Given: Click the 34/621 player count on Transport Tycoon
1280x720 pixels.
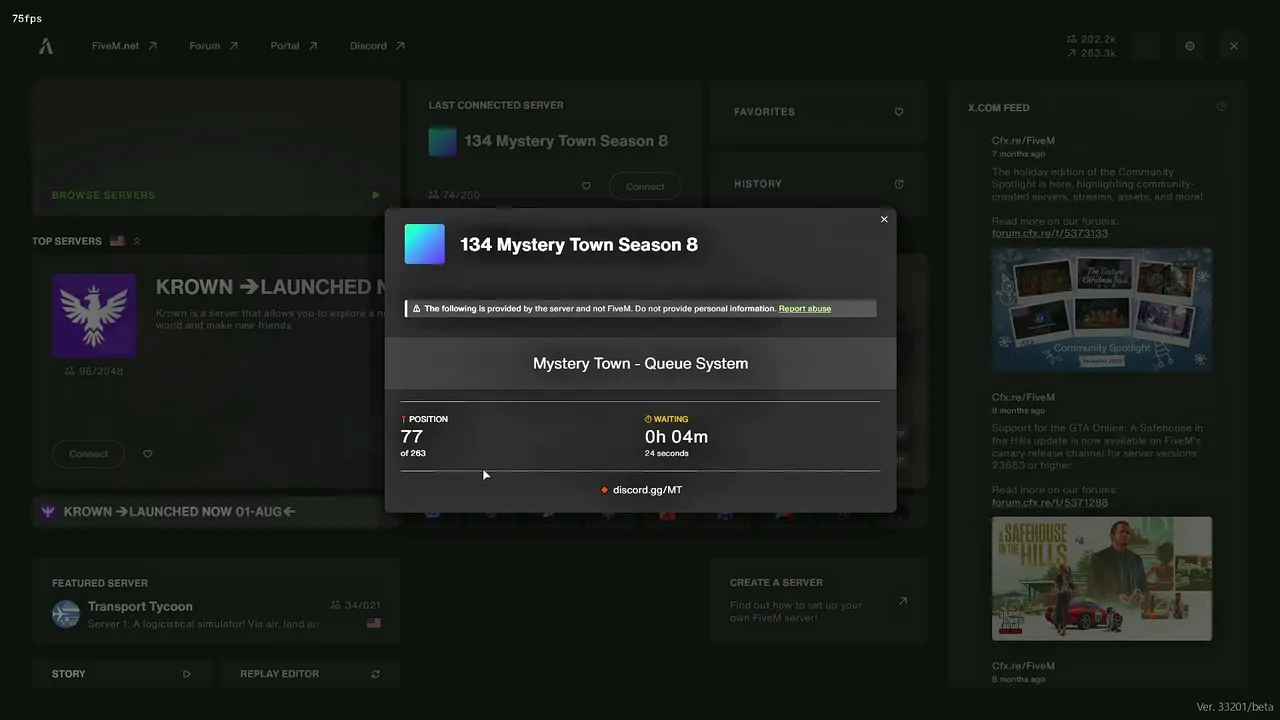Looking at the screenshot, I should pos(356,605).
